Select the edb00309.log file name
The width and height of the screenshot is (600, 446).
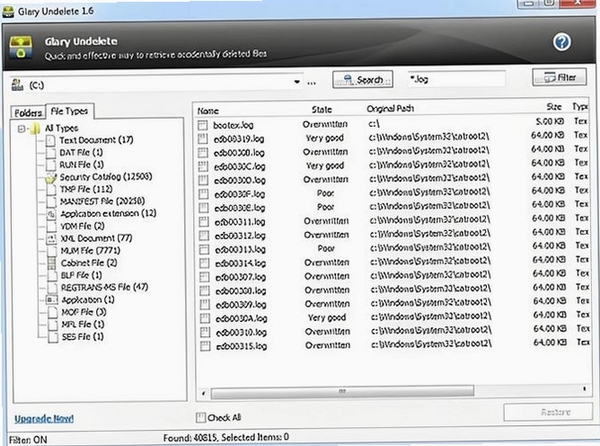(x=241, y=305)
